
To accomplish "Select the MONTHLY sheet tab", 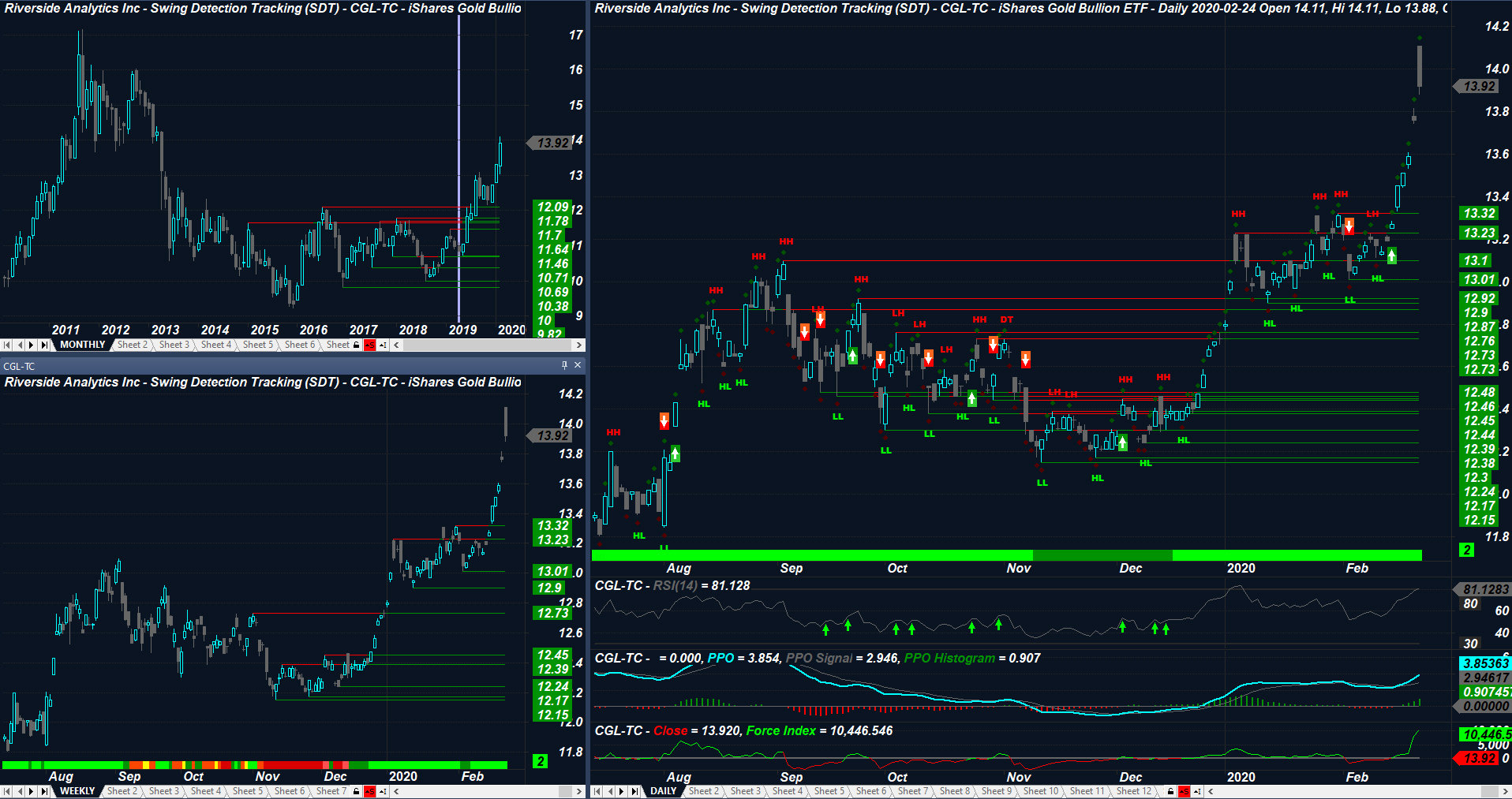I will click(x=82, y=345).
